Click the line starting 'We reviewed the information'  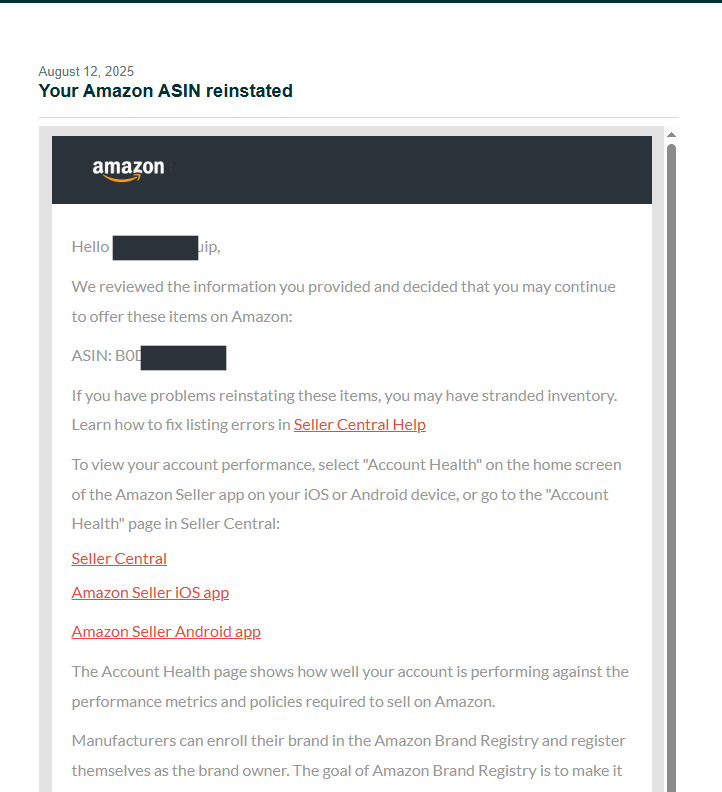click(x=344, y=287)
